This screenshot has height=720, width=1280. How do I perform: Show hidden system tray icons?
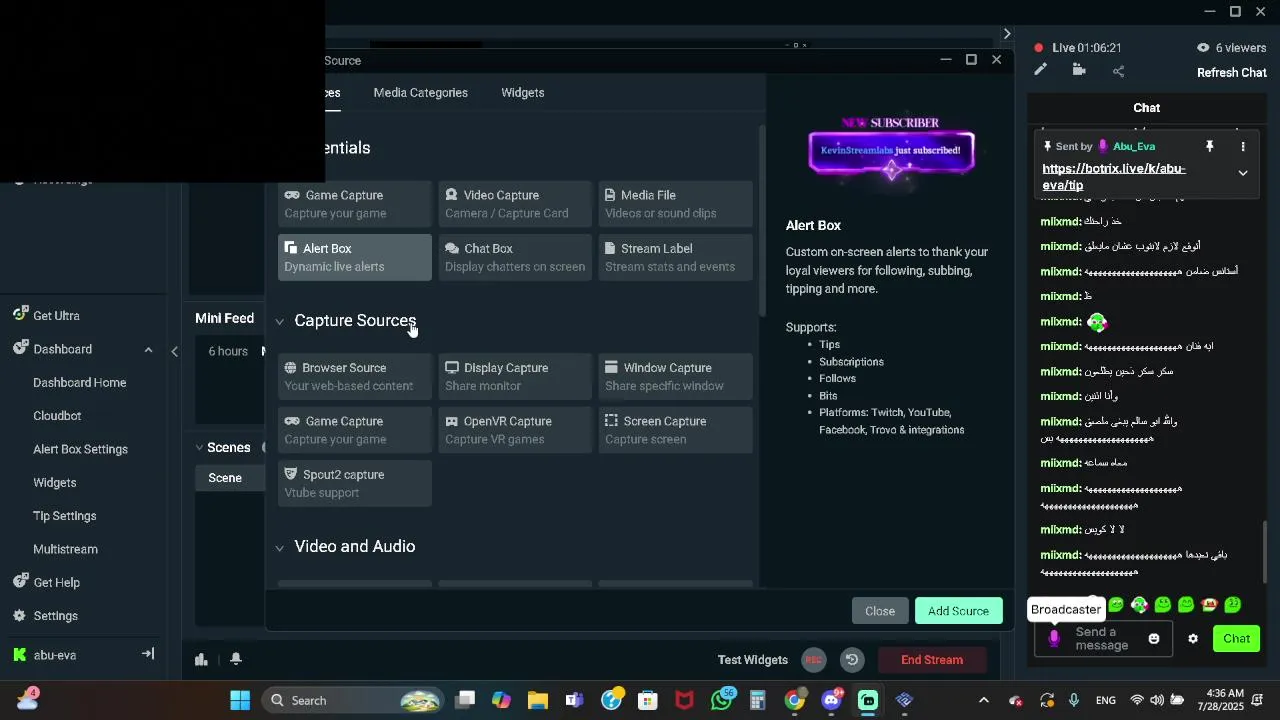(x=983, y=700)
